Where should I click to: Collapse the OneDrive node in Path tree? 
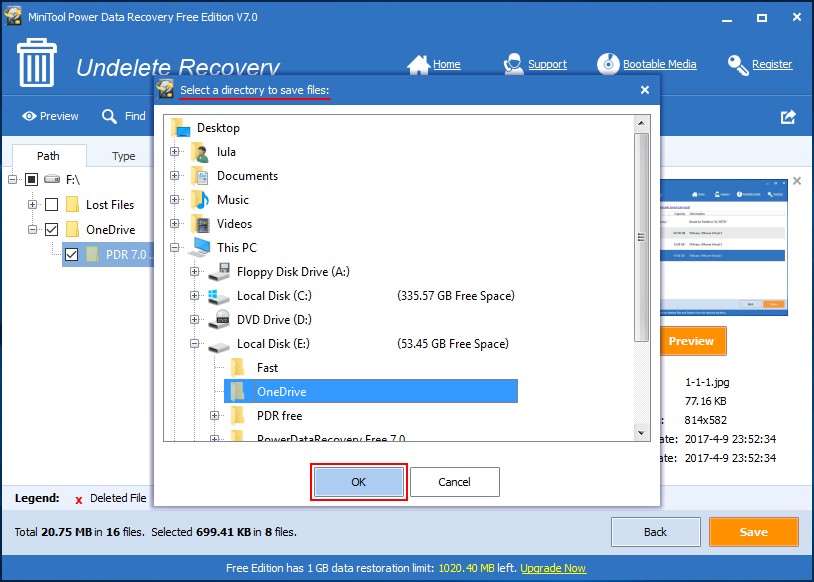32,229
